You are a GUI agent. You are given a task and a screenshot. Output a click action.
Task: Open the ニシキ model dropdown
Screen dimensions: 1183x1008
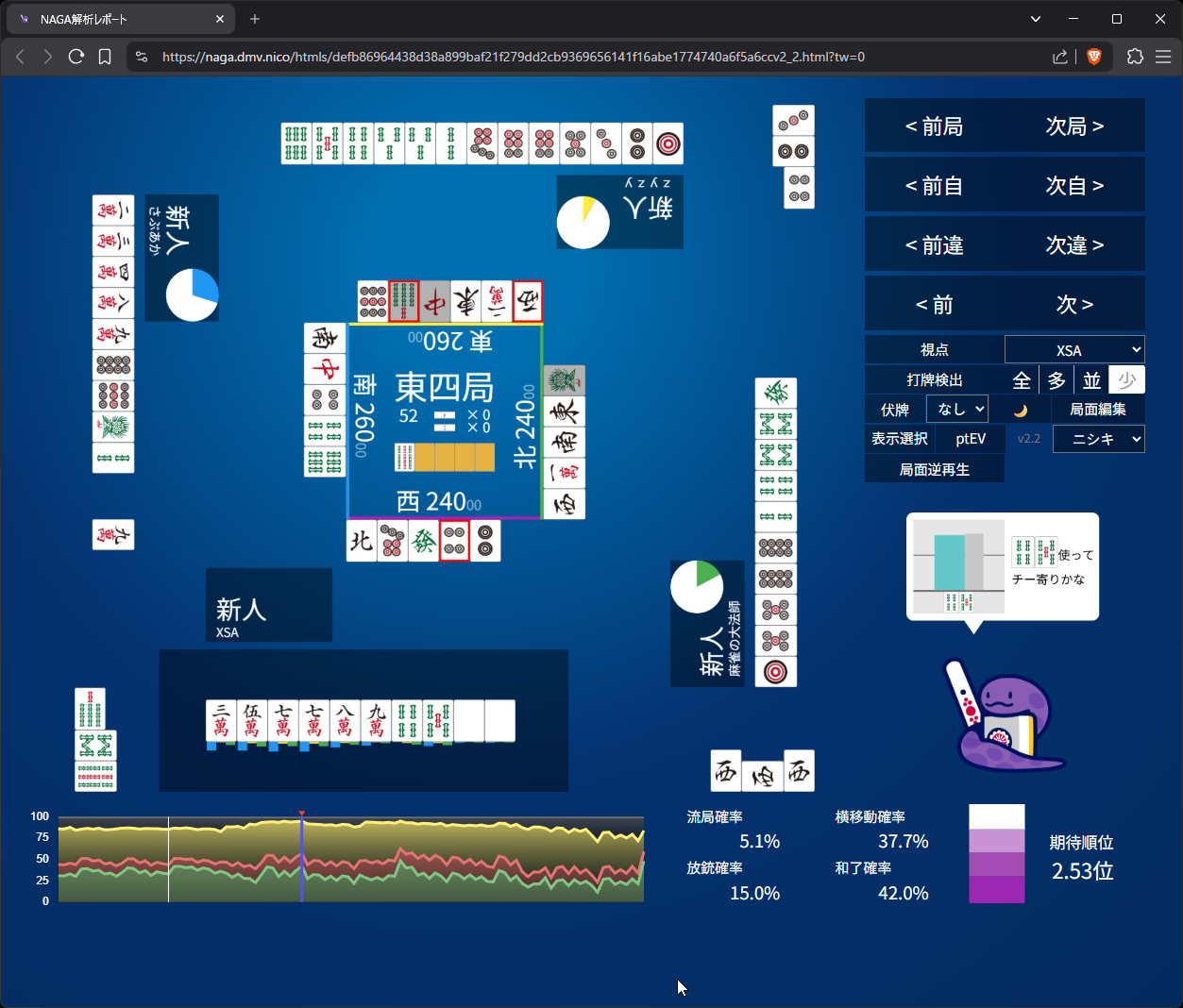(1098, 439)
